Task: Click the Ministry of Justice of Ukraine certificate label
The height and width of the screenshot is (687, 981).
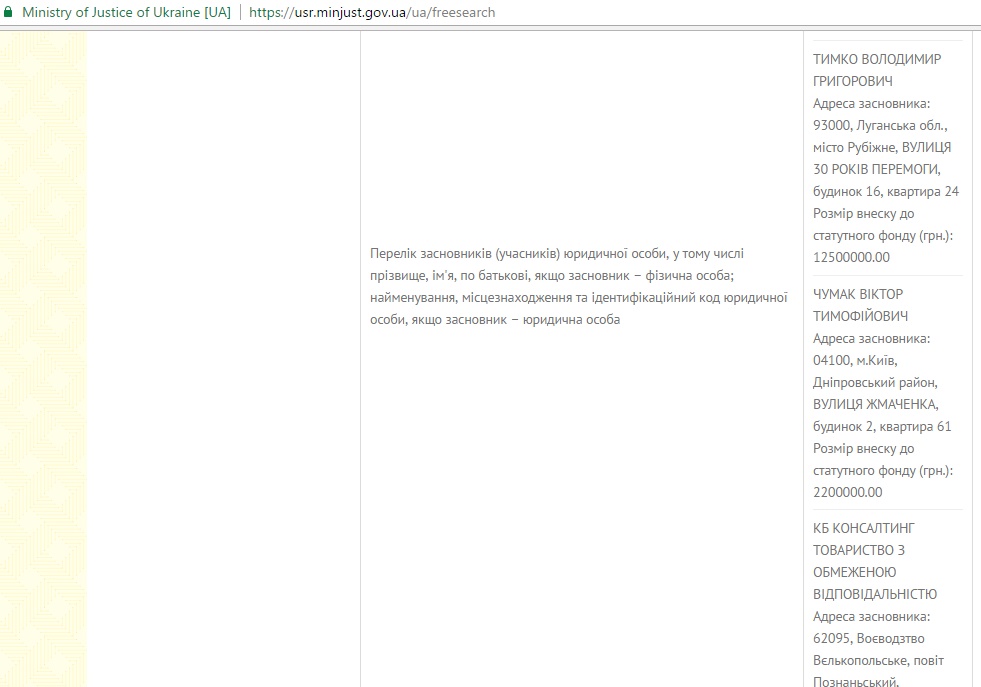Action: pos(126,13)
